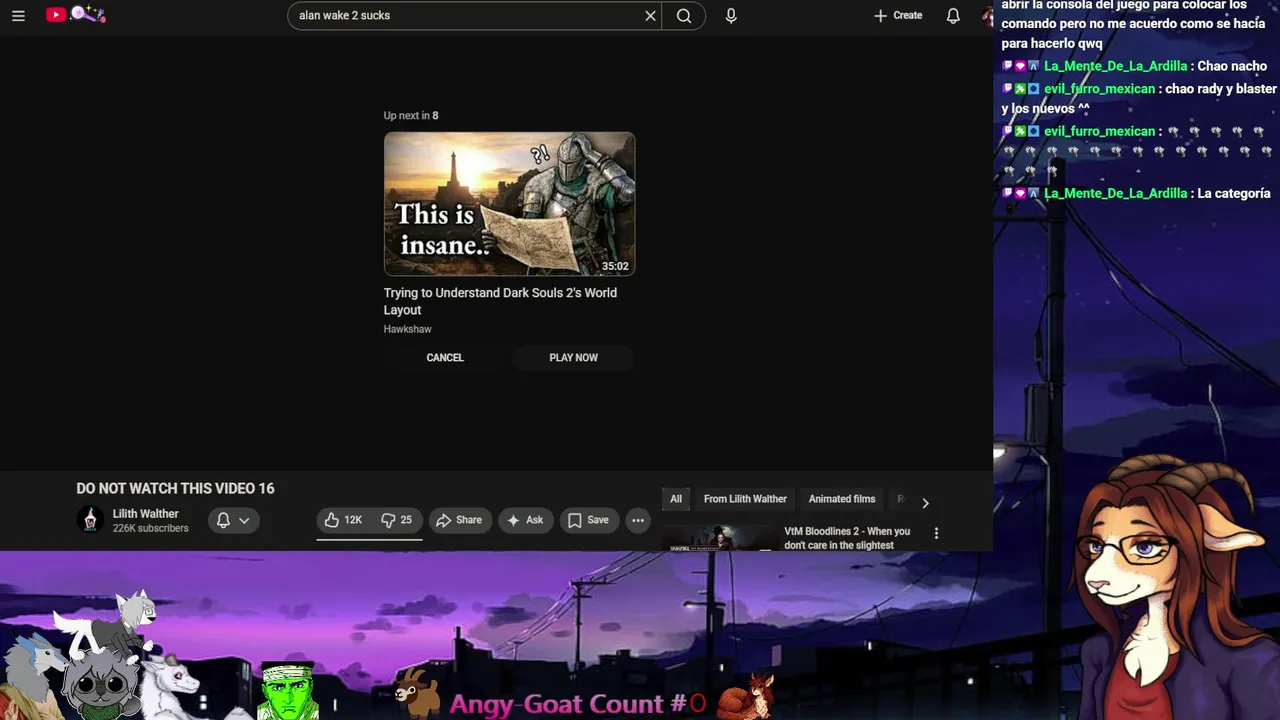This screenshot has width=1280, height=720.
Task: Play the next video now
Action: 573,358
